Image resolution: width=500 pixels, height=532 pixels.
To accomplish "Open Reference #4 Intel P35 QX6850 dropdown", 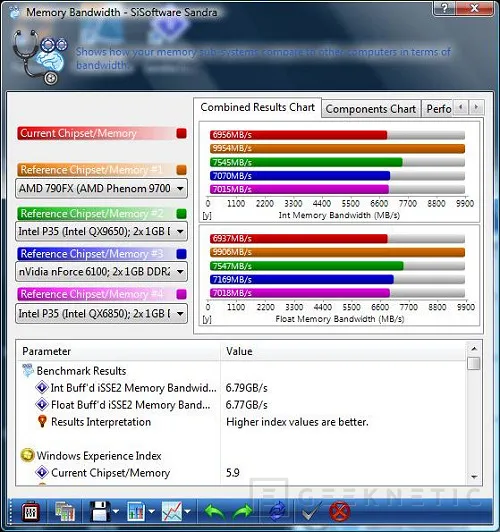I will click(101, 314).
